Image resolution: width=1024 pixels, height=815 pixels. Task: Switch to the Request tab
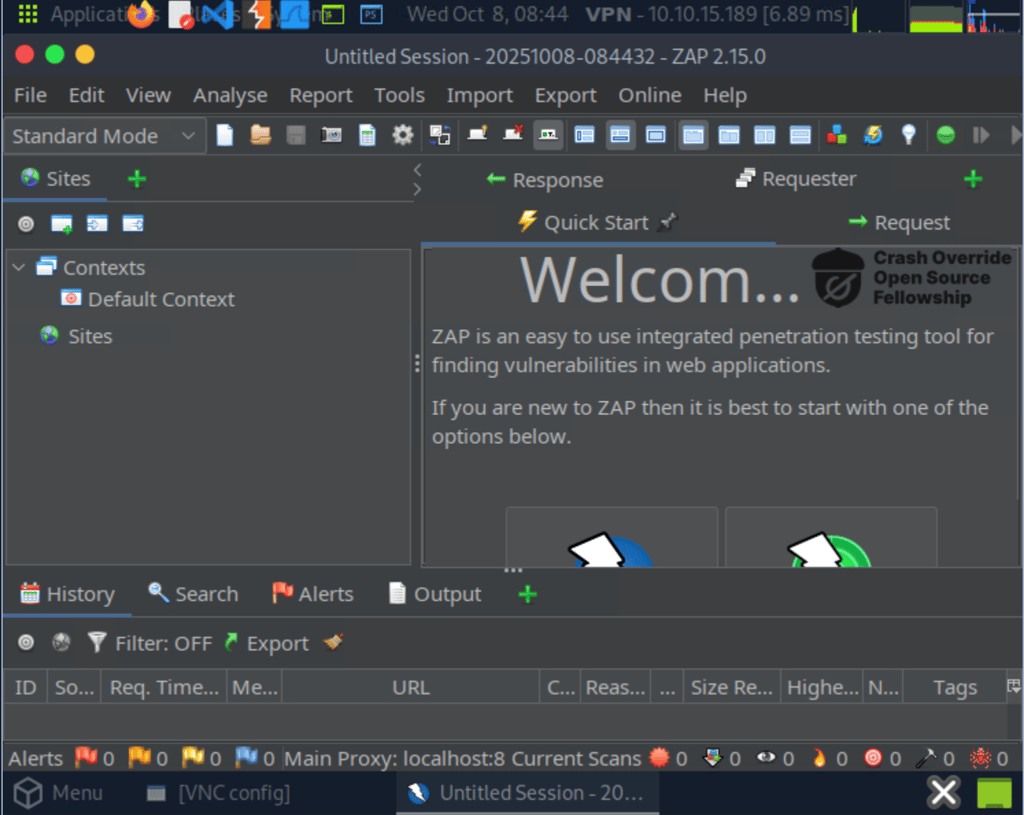pyautogui.click(x=899, y=223)
